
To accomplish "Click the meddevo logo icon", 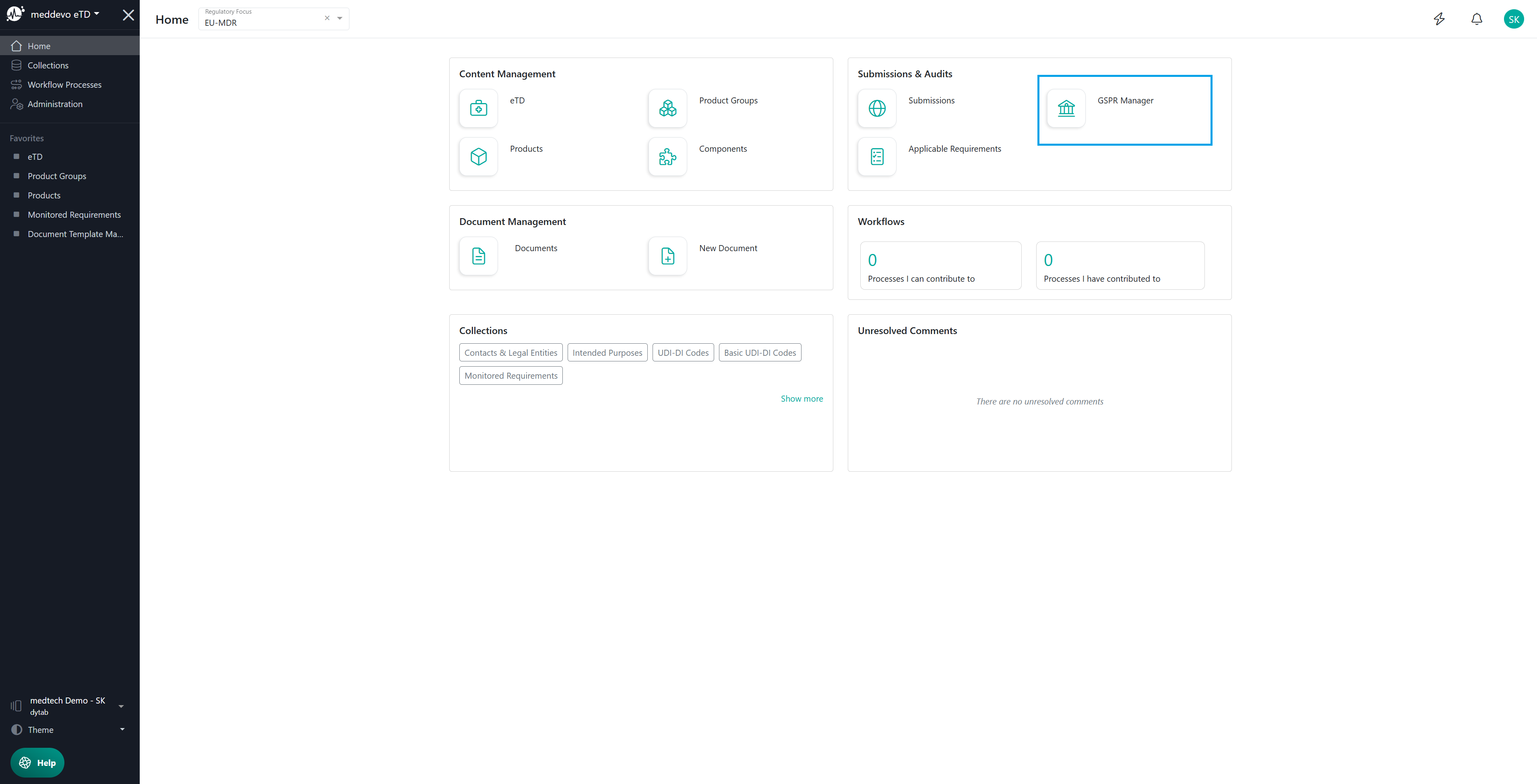I will 15,14.
